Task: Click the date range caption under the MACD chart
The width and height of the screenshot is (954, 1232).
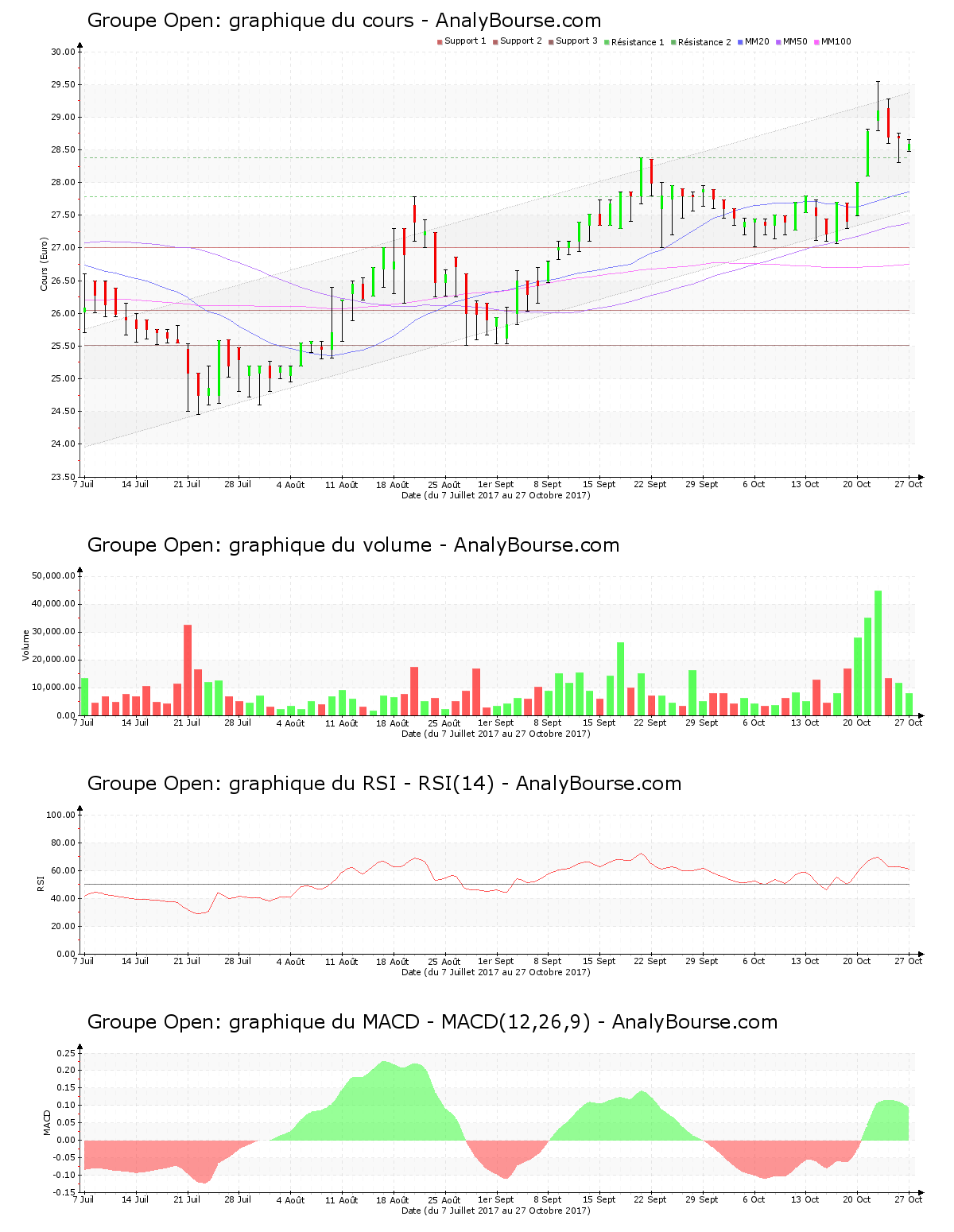Action: [x=496, y=1211]
